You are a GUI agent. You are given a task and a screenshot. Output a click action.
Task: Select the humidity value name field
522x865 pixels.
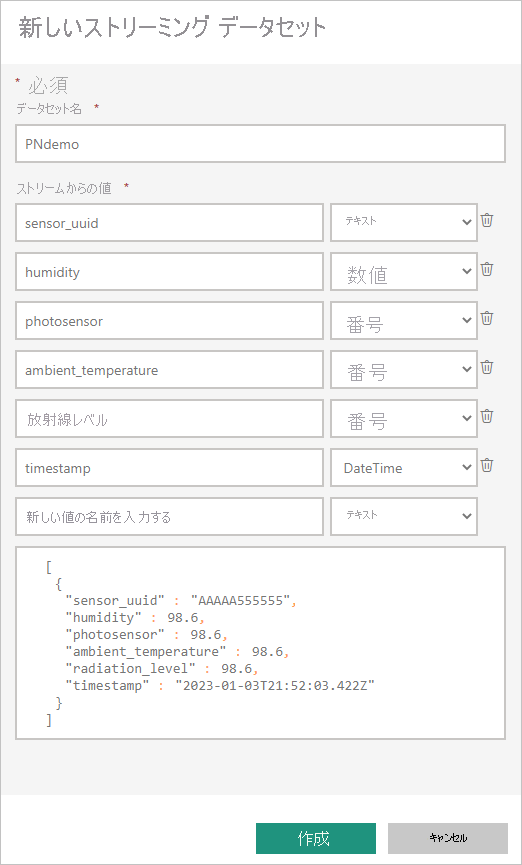[x=169, y=271]
